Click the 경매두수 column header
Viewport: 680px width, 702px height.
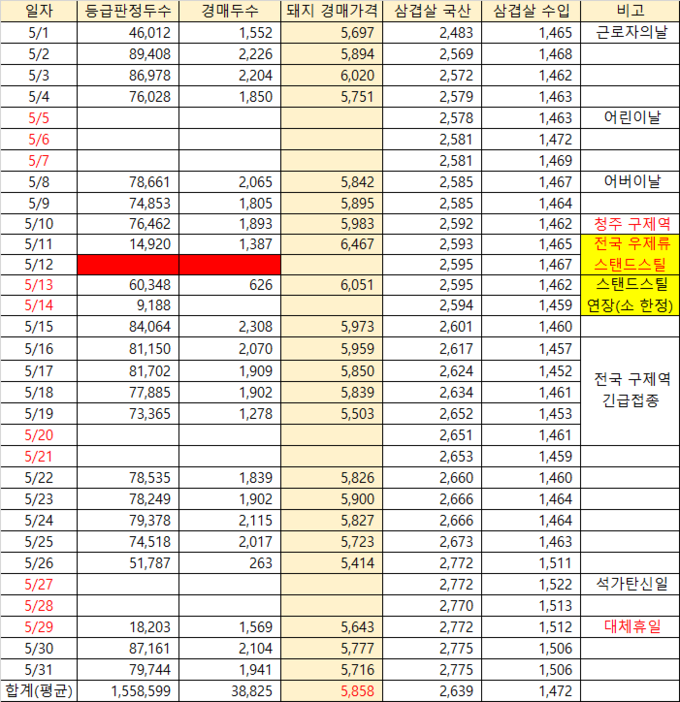coord(230,11)
